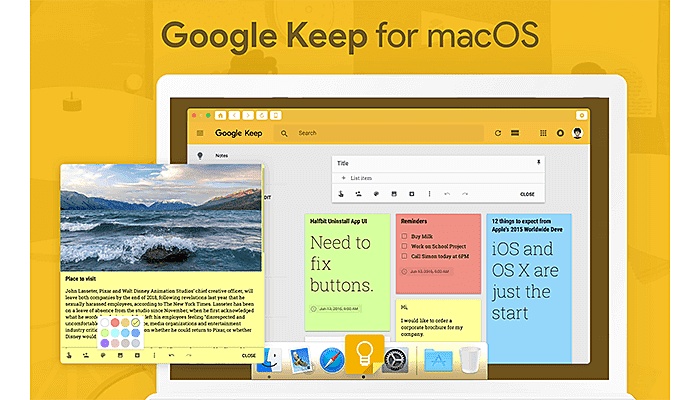Click the add image icon in new note toolbar
Image resolution: width=700 pixels, height=400 pixels.
pyautogui.click(x=394, y=194)
